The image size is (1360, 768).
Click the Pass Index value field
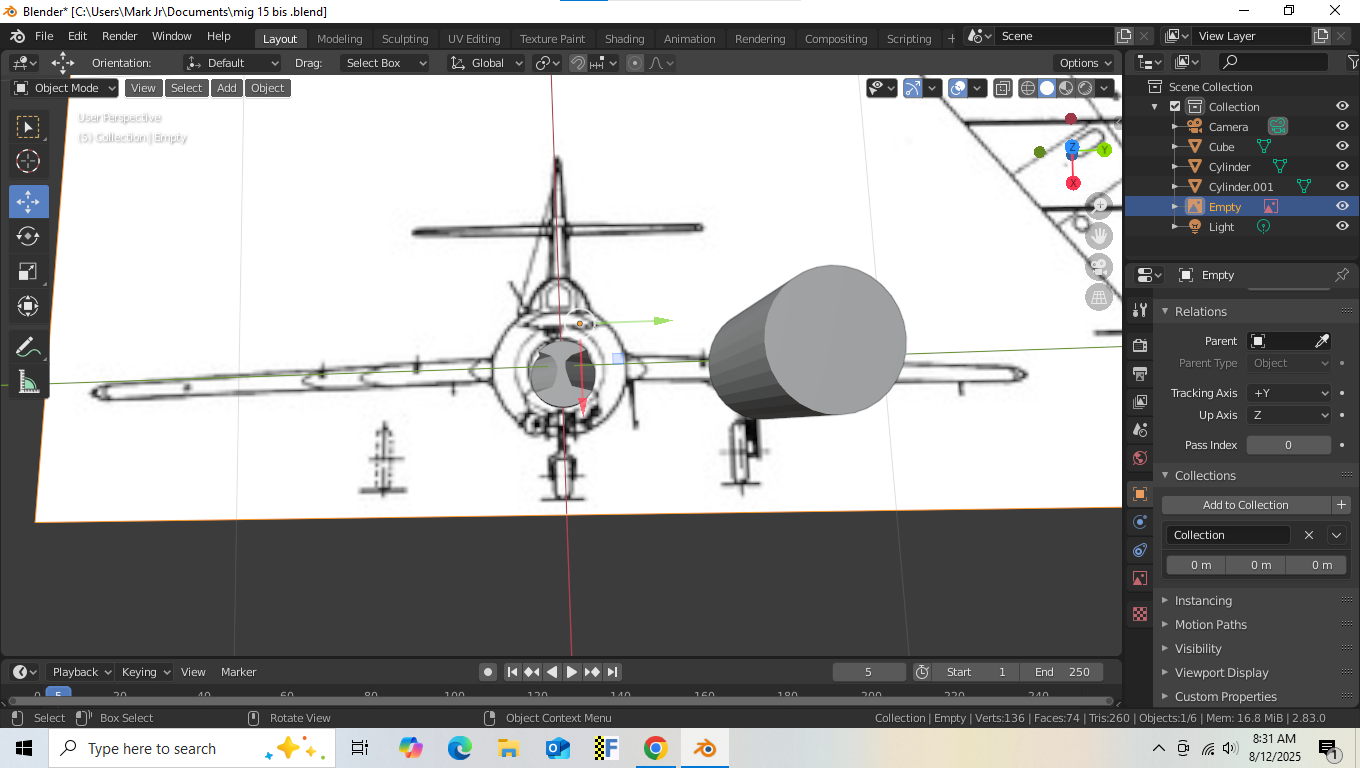(x=1288, y=445)
